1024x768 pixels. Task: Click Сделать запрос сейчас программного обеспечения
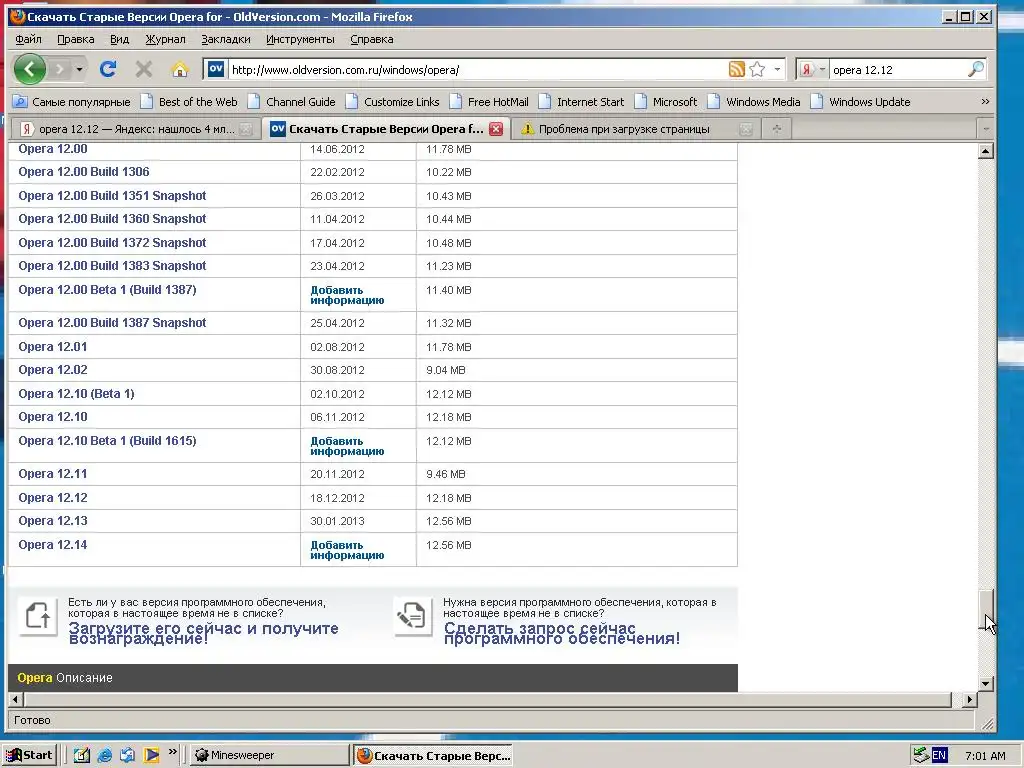562,633
